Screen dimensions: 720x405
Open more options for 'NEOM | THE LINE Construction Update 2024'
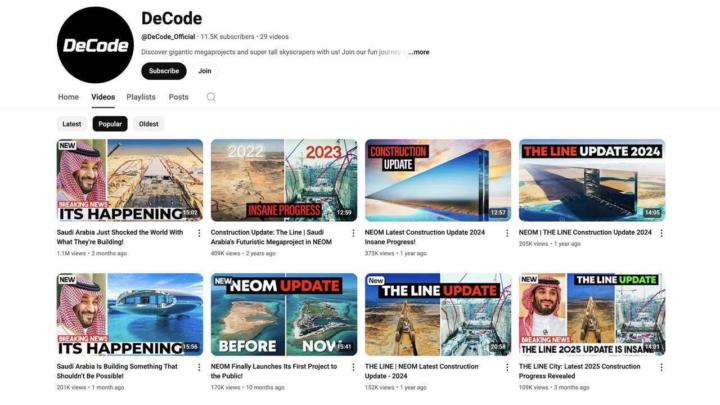click(661, 233)
